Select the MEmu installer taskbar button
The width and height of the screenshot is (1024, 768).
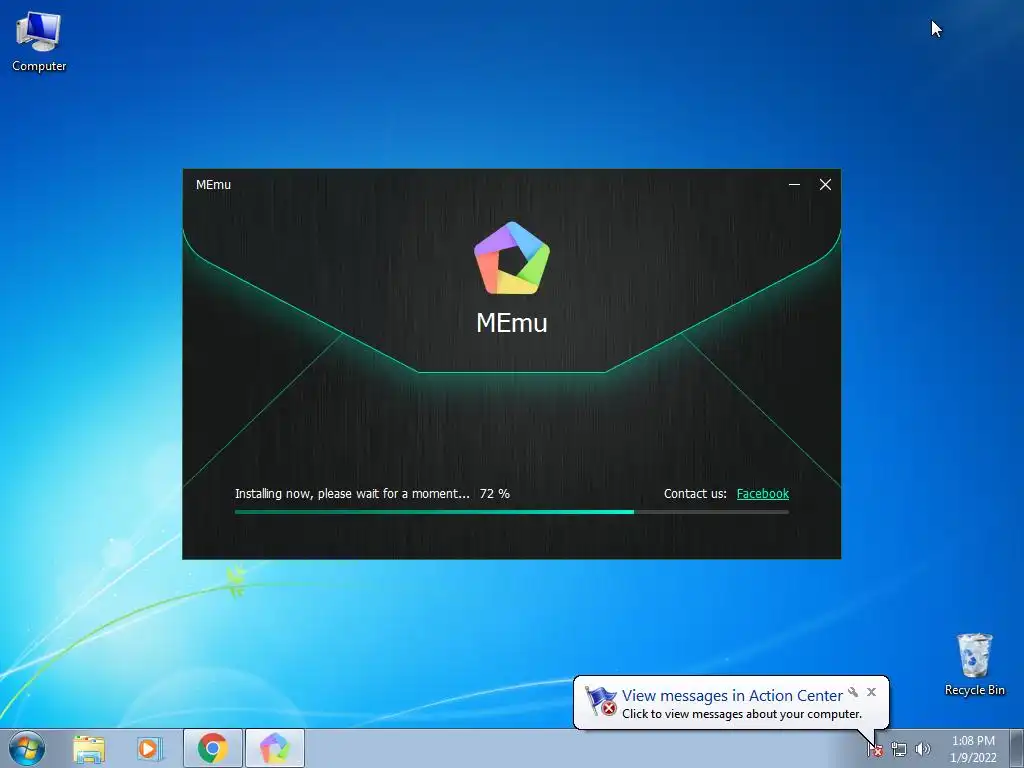[275, 748]
